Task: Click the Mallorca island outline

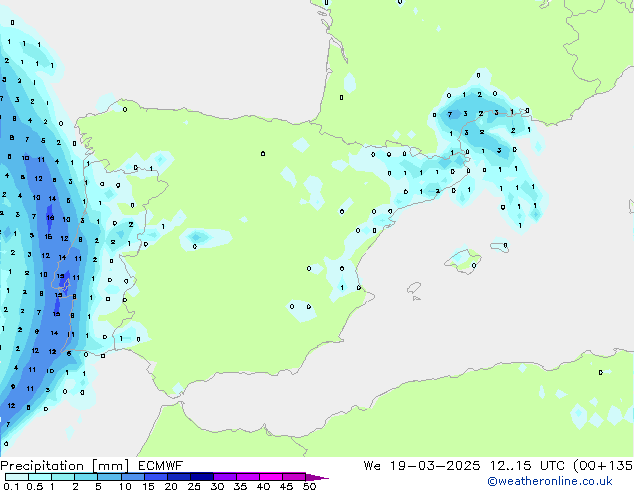Action: pos(463,261)
